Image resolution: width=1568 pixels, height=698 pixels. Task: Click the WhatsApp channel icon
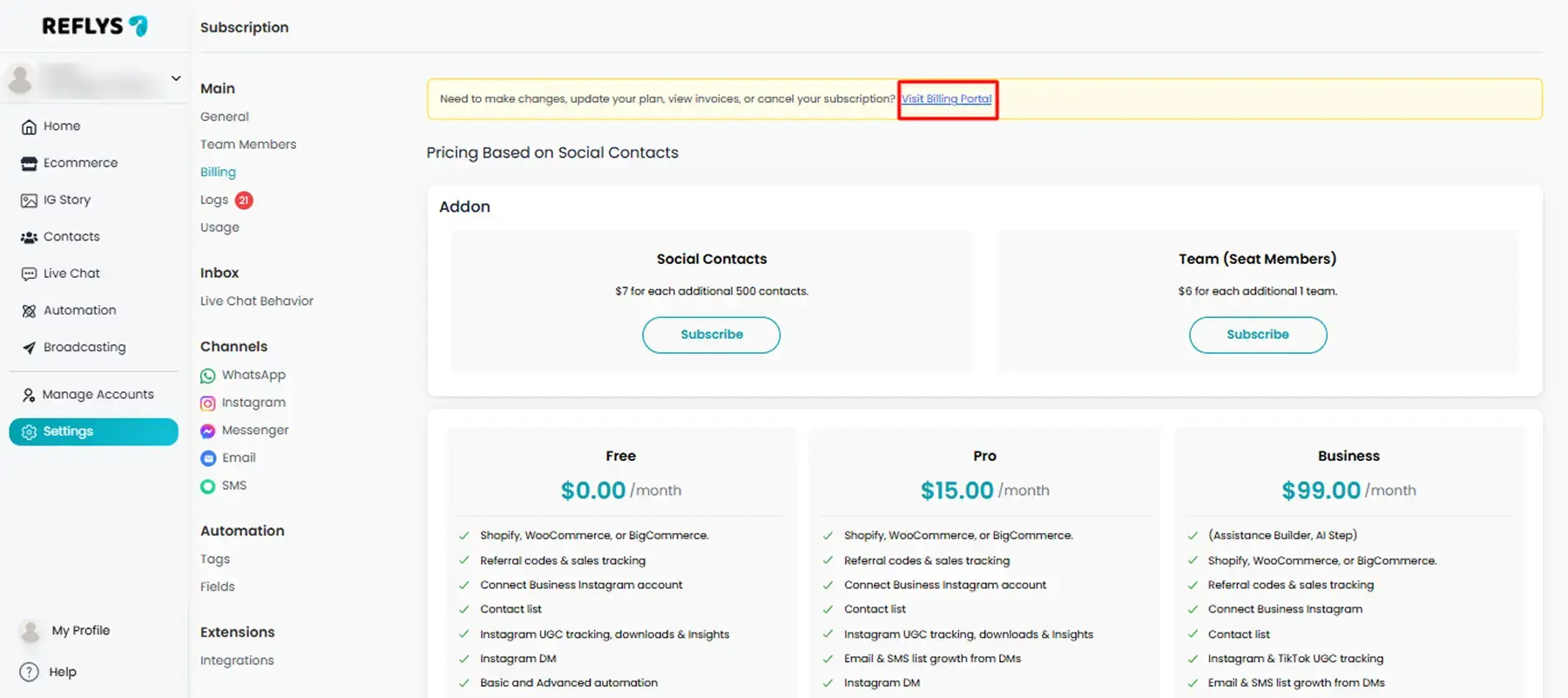(x=207, y=376)
